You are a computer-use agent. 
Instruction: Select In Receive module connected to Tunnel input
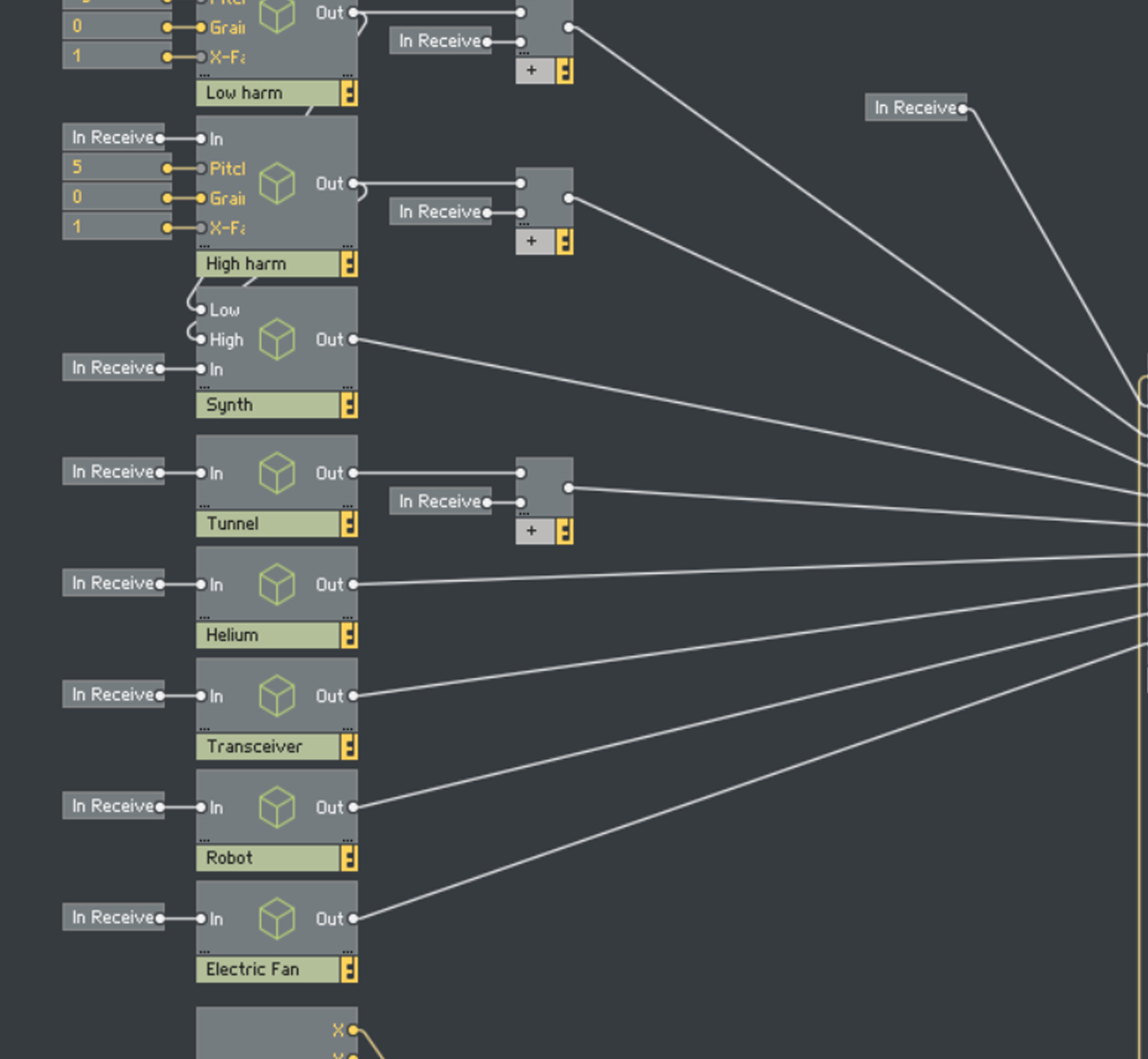coord(113,472)
